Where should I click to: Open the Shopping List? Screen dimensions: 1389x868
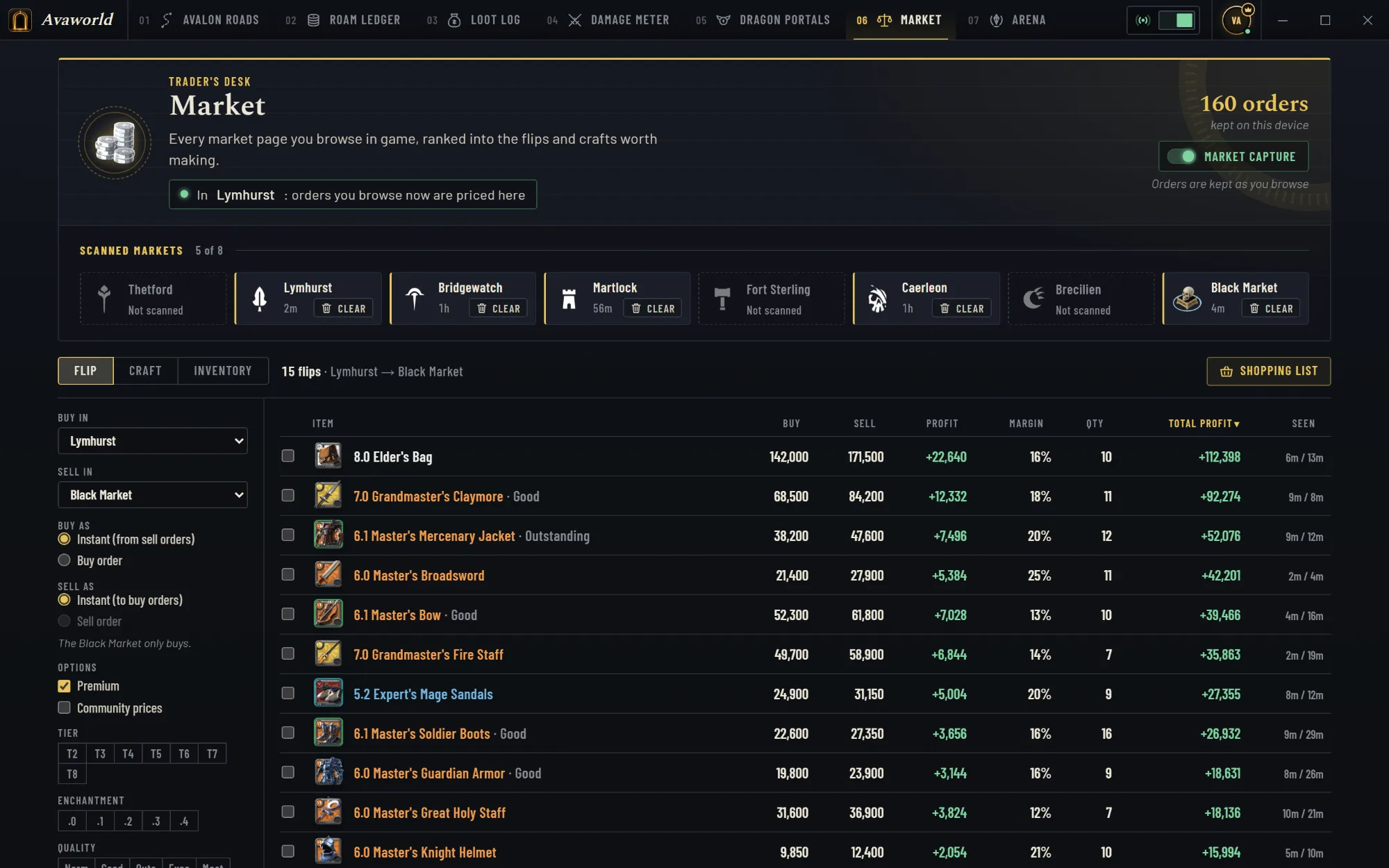coord(1268,371)
